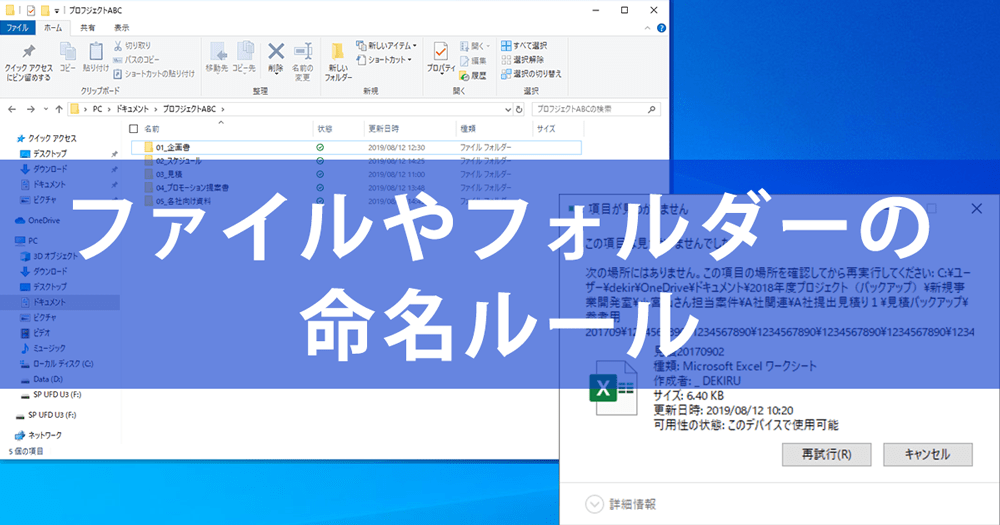Open the プロパティ properties icon
The width and height of the screenshot is (1000, 525).
pyautogui.click(x=441, y=59)
